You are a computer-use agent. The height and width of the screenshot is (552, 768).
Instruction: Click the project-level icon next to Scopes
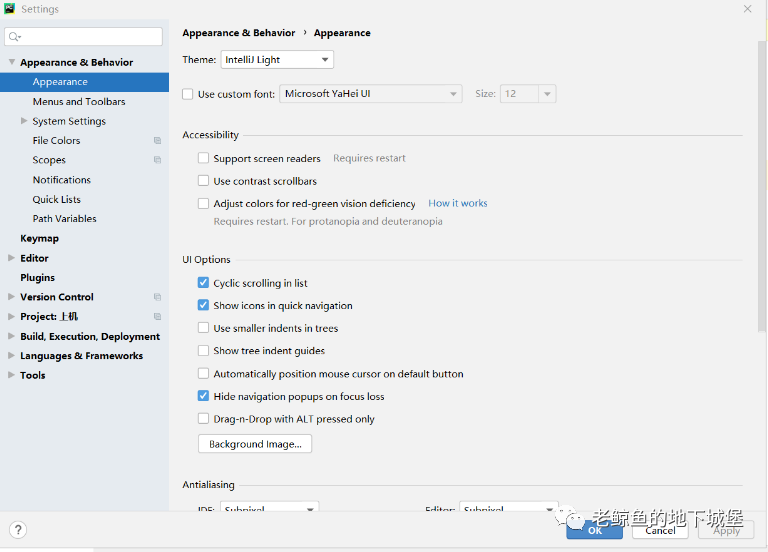point(157,160)
